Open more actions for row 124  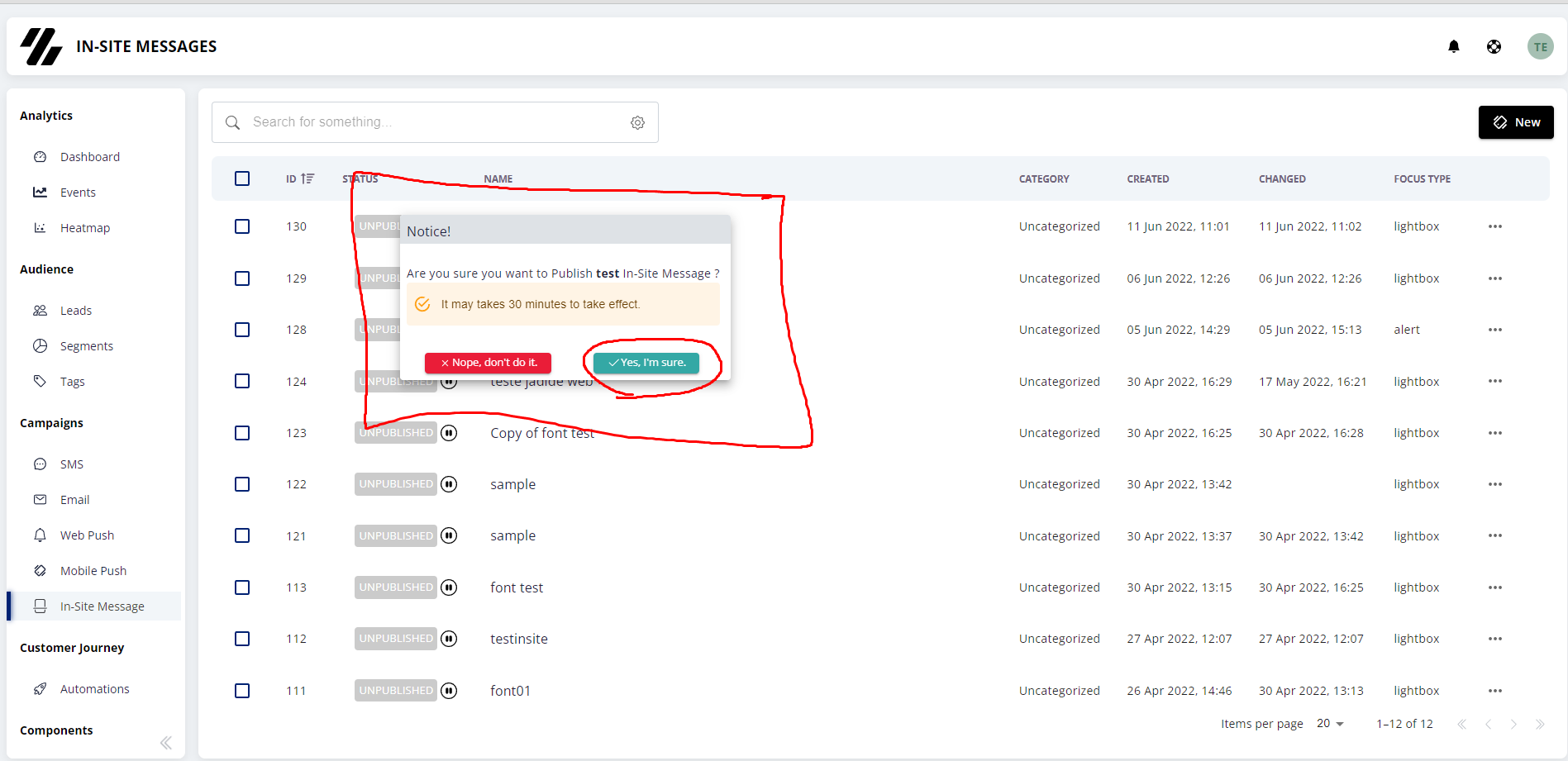coord(1494,381)
